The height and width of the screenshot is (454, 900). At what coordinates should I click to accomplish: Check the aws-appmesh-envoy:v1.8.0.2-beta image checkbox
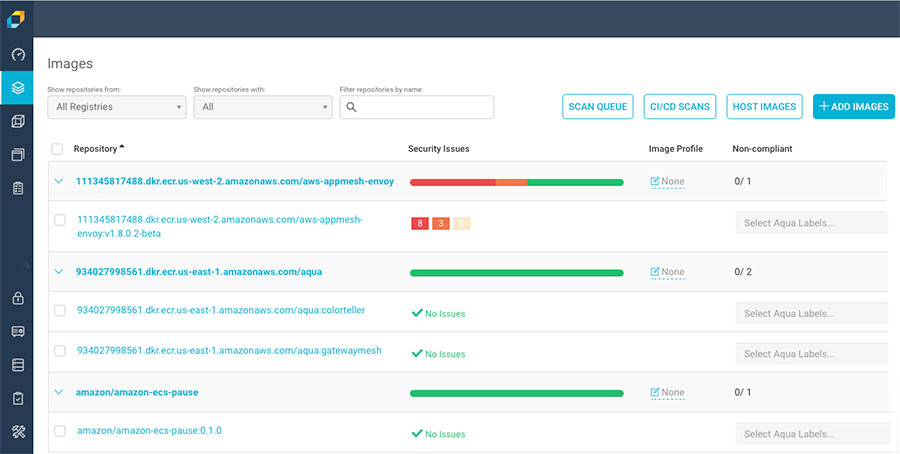point(60,220)
